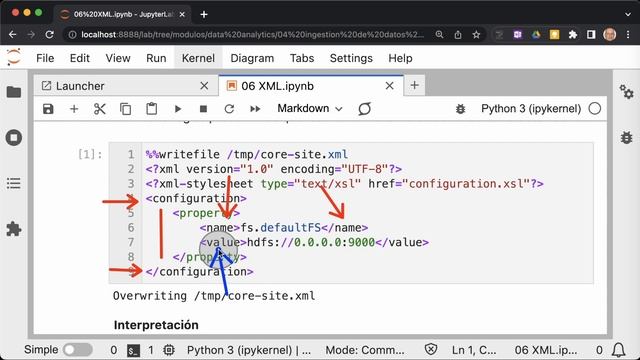Image resolution: width=640 pixels, height=360 pixels.
Task: Click the %%writefile /tmp/core-site.xml line
Action: coord(247,154)
